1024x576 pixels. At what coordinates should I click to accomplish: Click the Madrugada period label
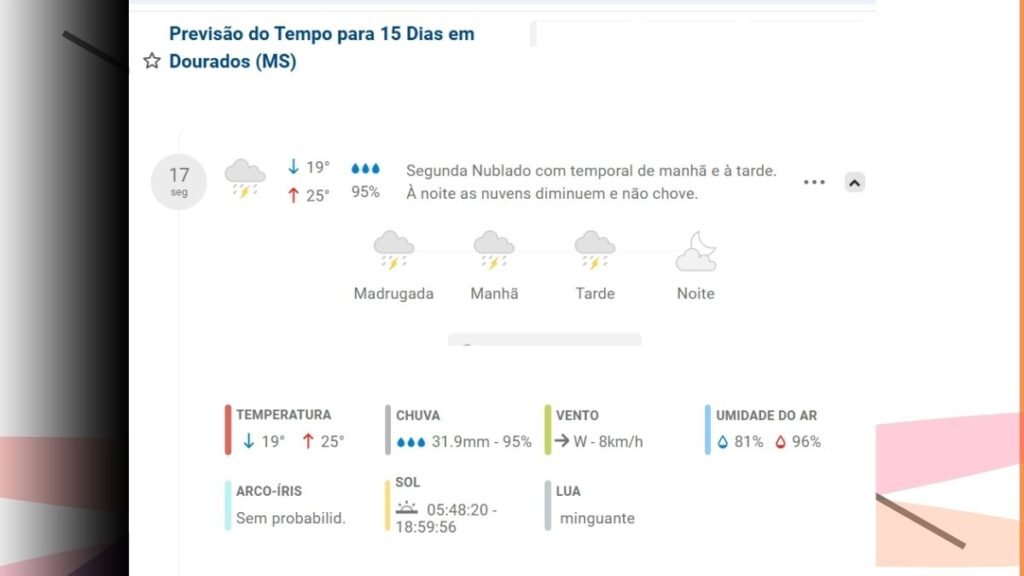coord(394,294)
